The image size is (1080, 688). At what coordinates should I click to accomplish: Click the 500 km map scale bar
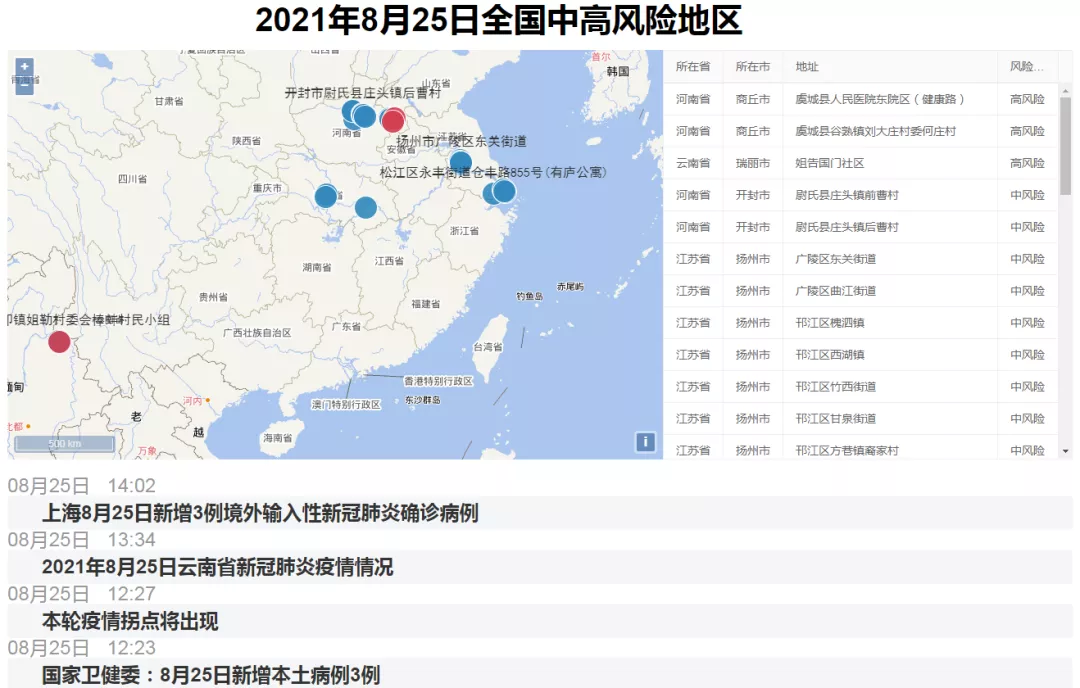pyautogui.click(x=65, y=444)
